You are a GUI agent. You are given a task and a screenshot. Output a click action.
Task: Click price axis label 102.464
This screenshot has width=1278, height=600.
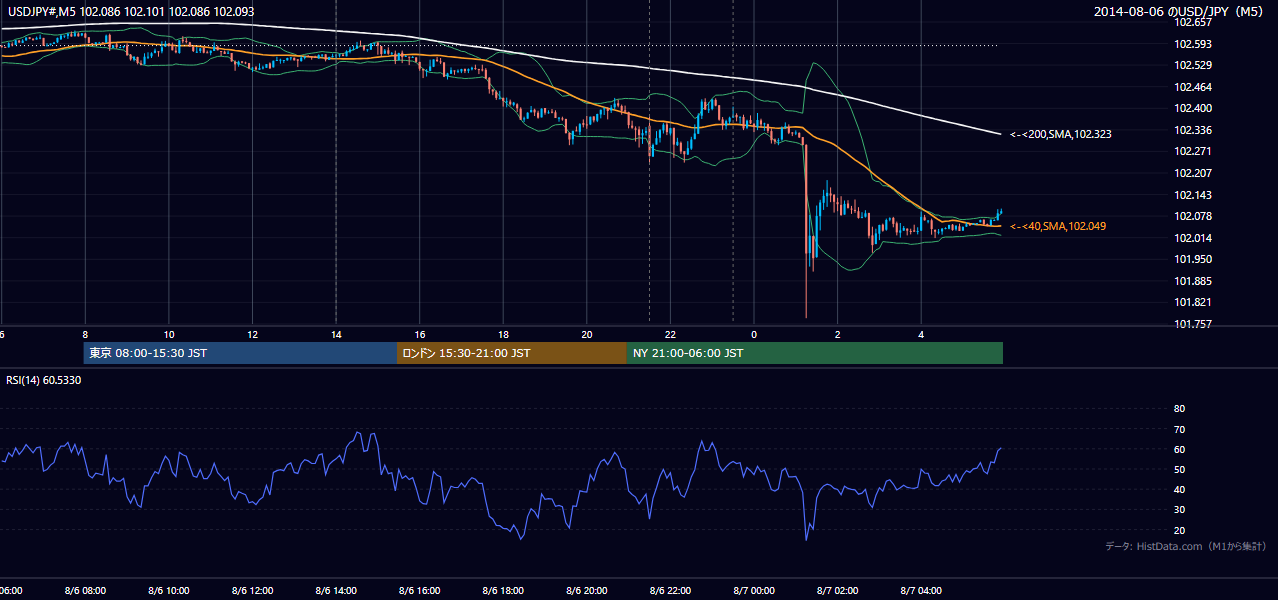point(1191,87)
